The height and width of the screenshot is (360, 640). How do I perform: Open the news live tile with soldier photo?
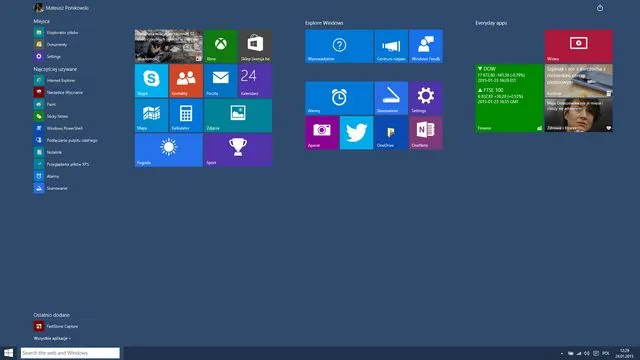[169, 46]
